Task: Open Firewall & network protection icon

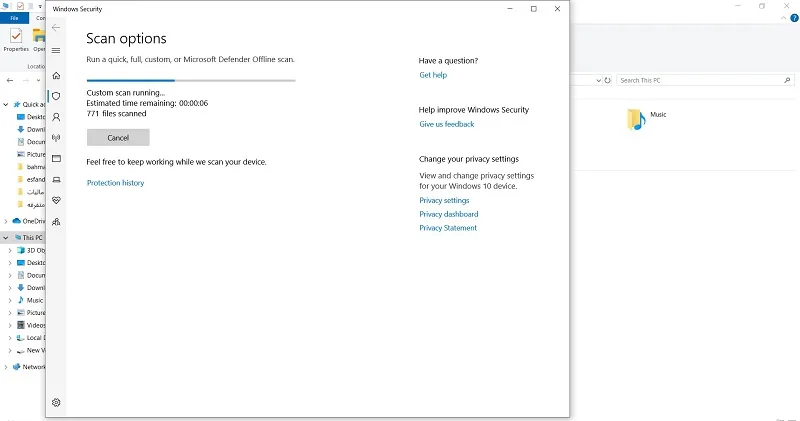Action: click(x=56, y=138)
